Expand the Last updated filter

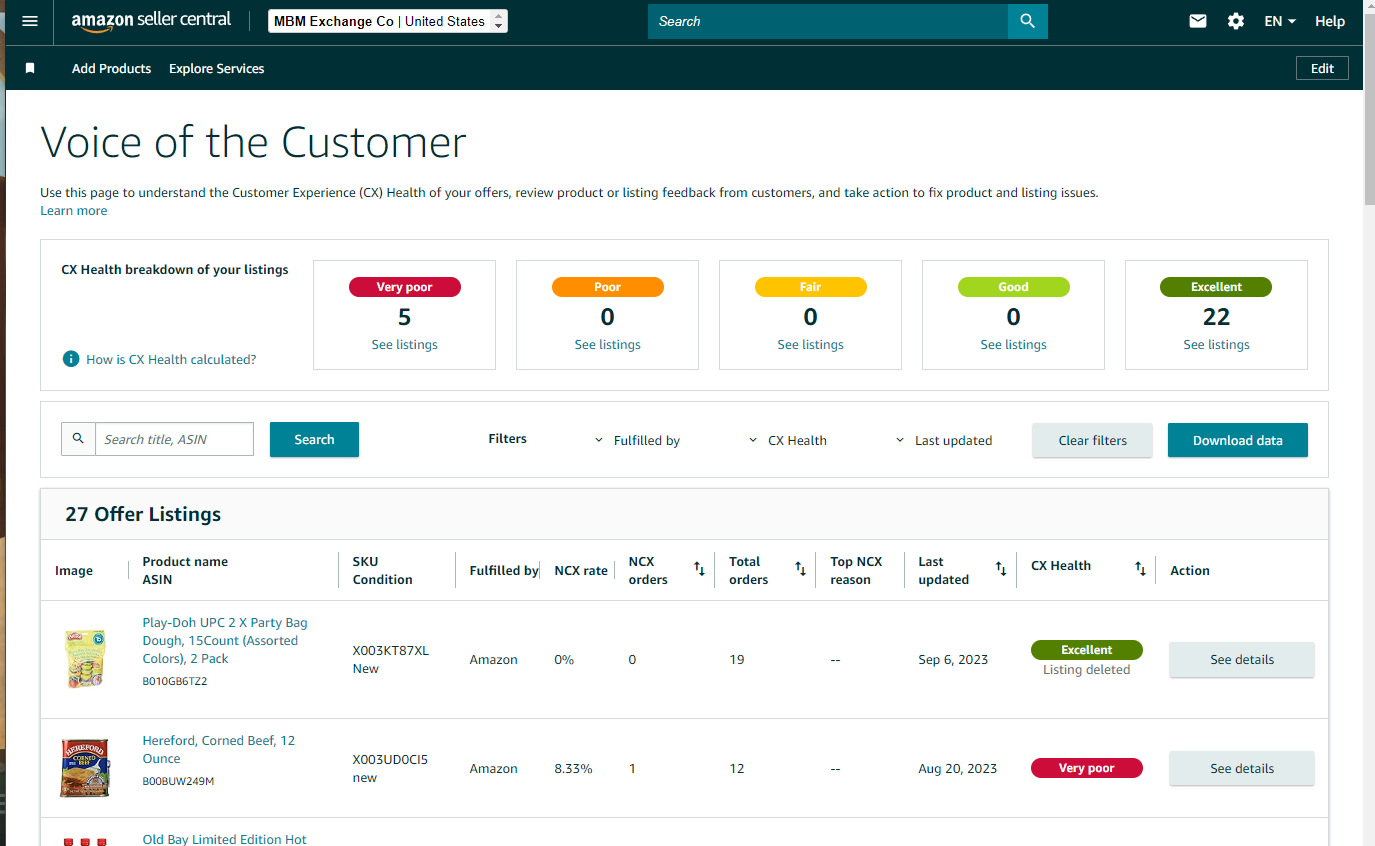coord(943,440)
